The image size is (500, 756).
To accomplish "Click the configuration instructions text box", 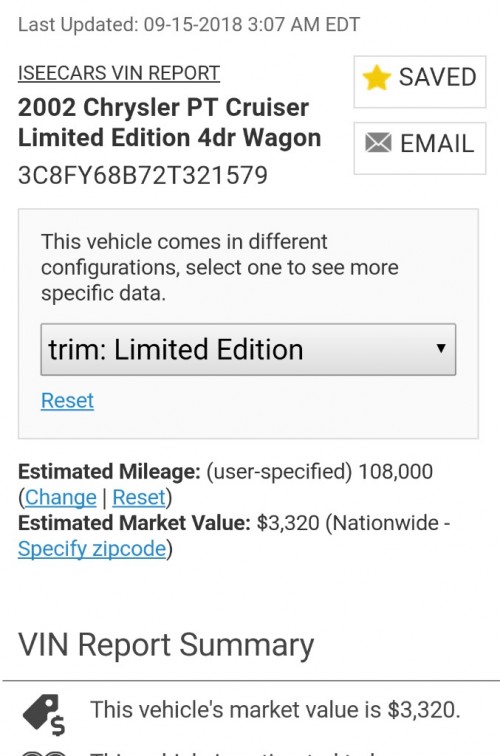I will [x=220, y=268].
